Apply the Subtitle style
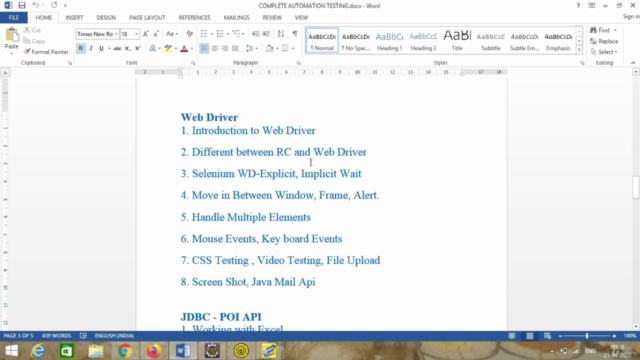Viewport: 640px width, 360px height. coord(491,41)
